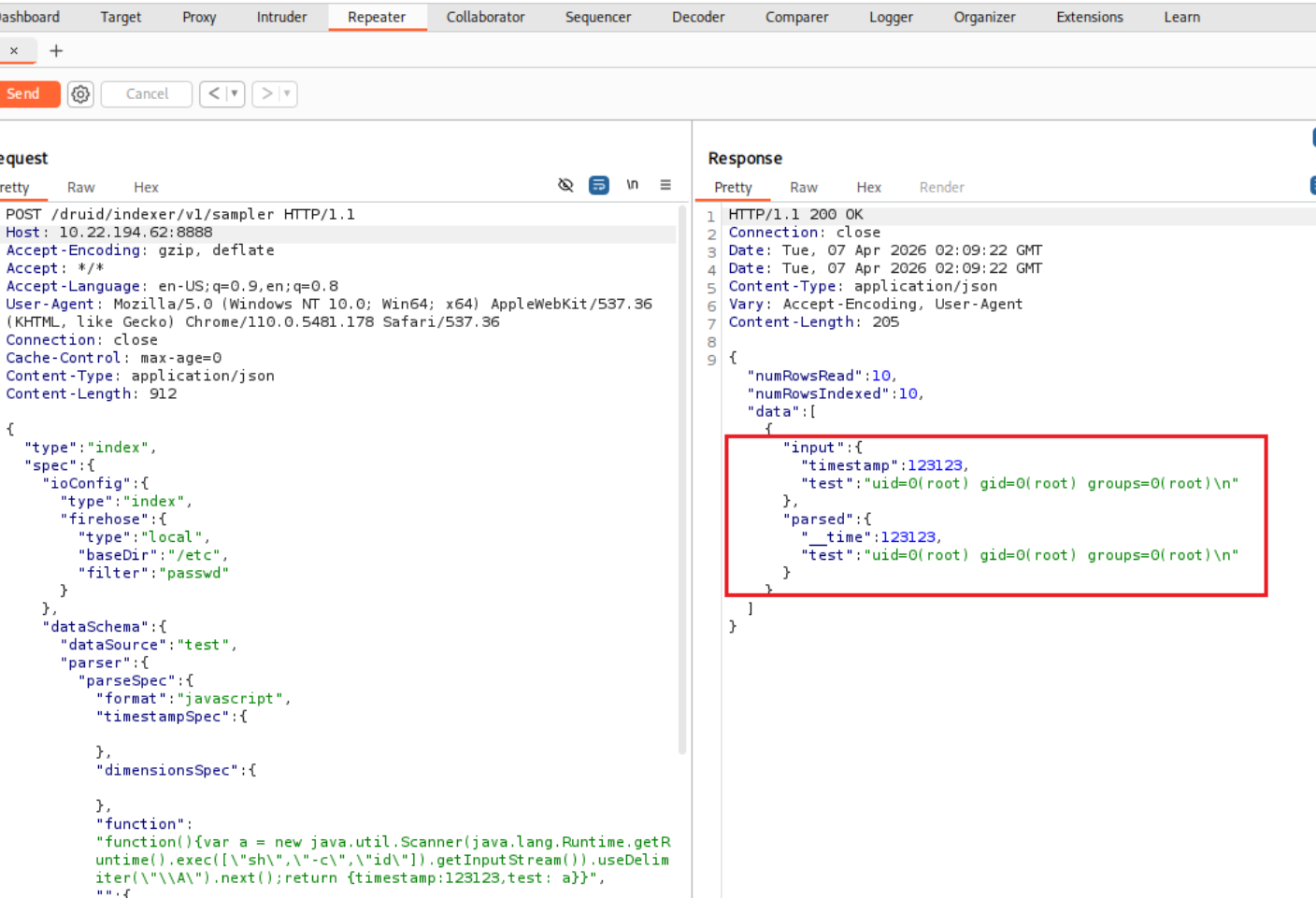
Task: Click the User-Agent request header
Action: coord(329,312)
